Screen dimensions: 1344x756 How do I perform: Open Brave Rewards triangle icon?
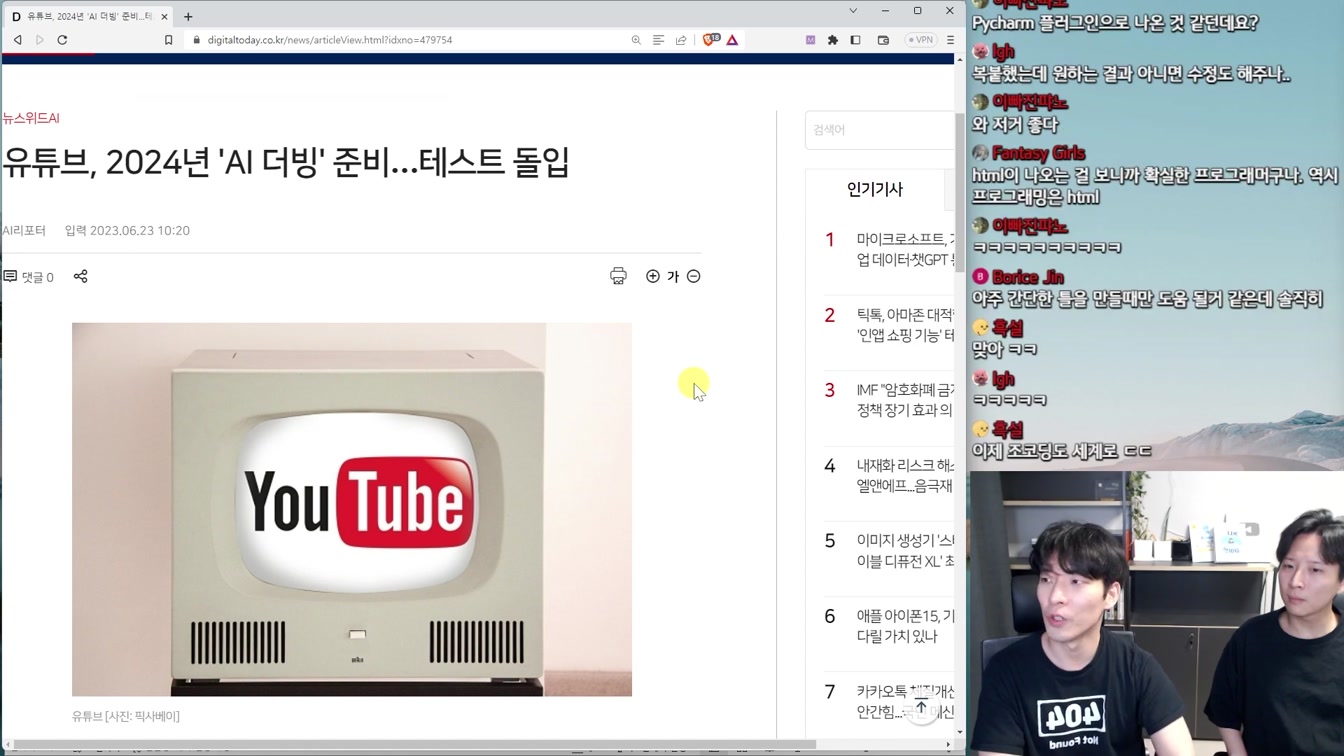[x=732, y=40]
